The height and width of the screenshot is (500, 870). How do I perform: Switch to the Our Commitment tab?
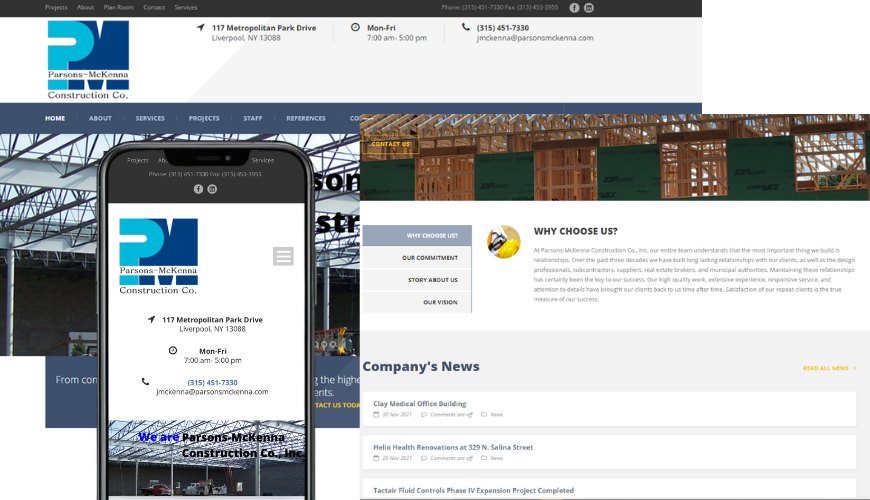coord(417,258)
